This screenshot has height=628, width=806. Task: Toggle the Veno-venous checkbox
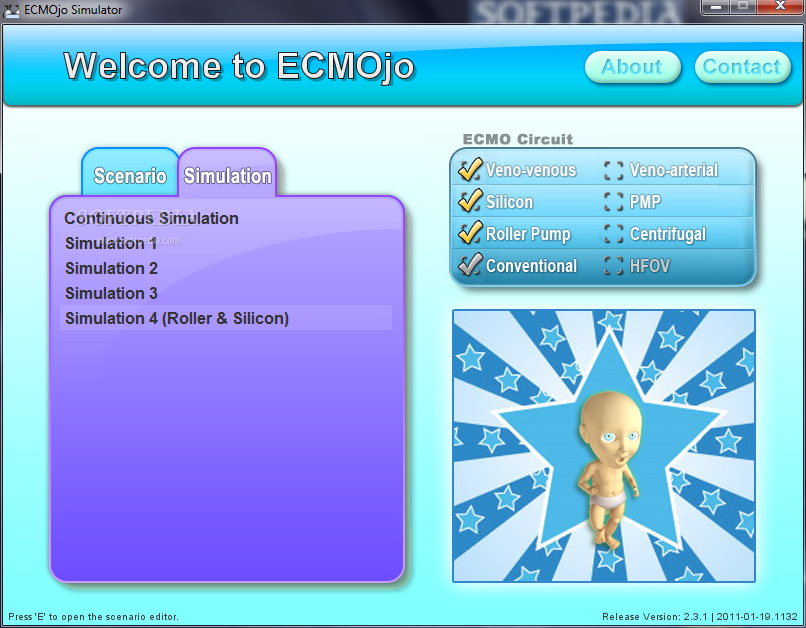[470, 170]
